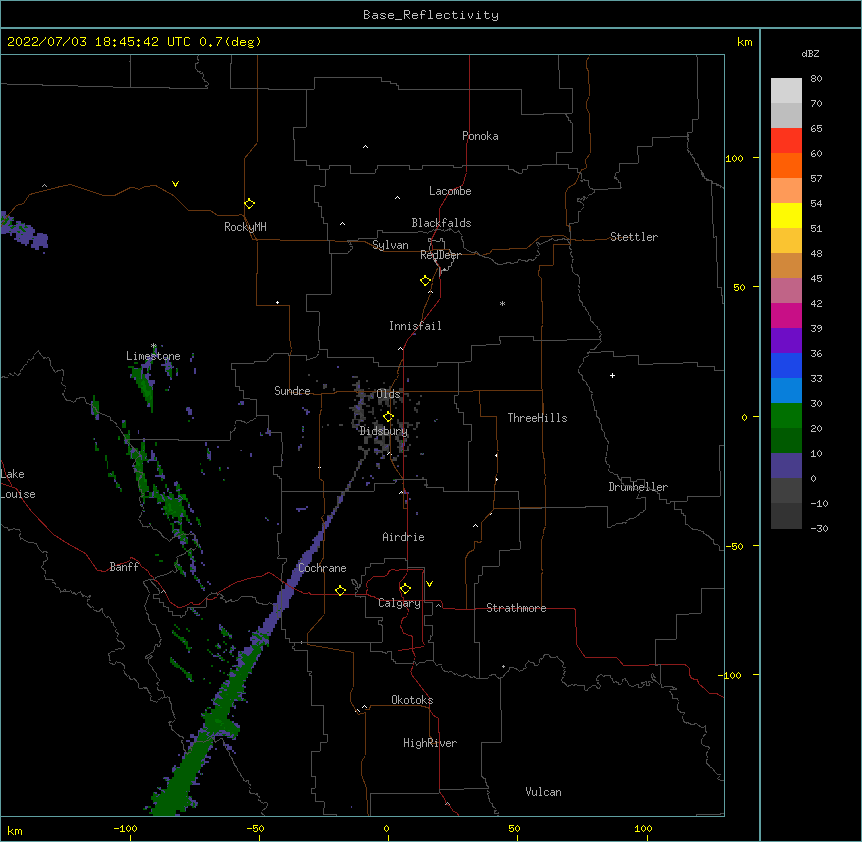The image size is (862, 842).
Task: Click the yellow marker west of Calgary near Cochrane
Action: point(340,590)
